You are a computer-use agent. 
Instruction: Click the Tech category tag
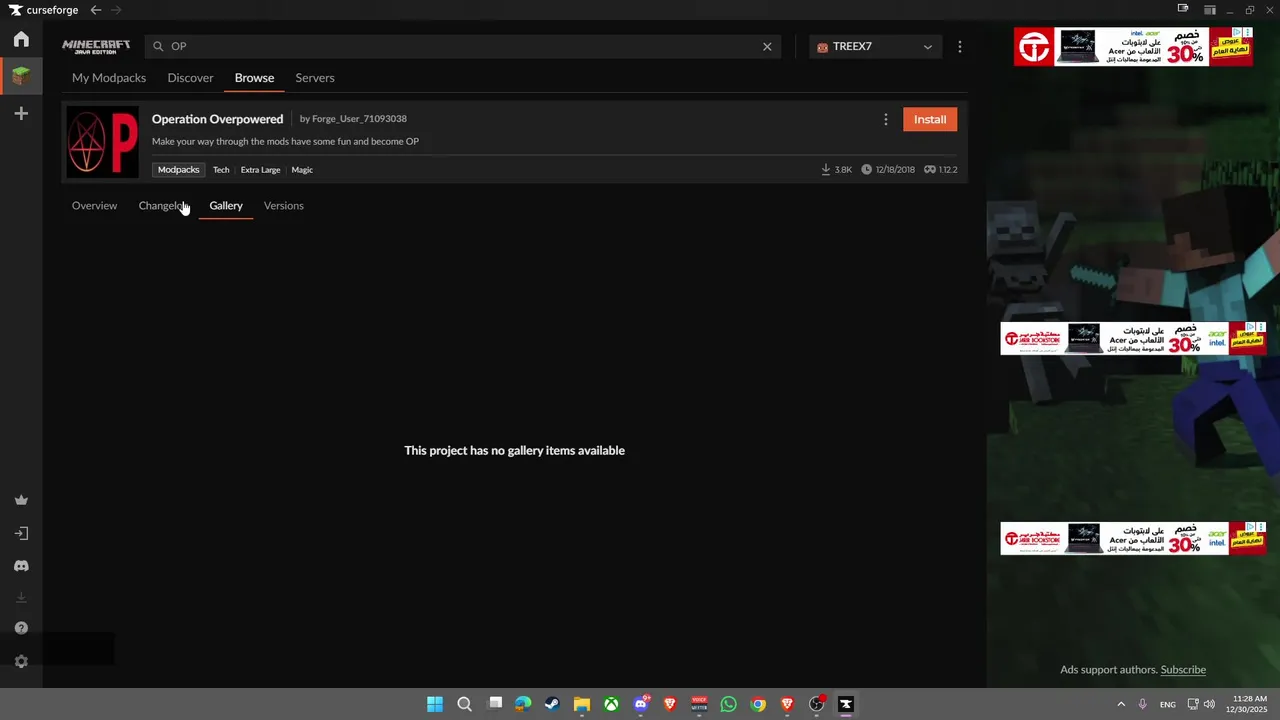[x=221, y=170]
